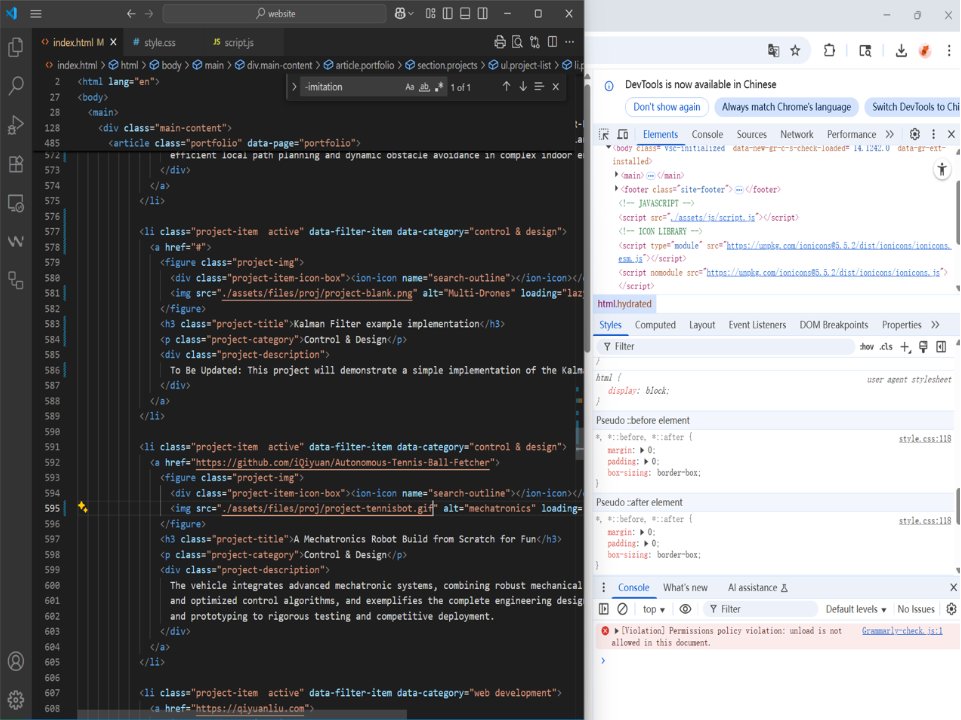
Task: Click the VS Code website search box
Action: (x=275, y=13)
